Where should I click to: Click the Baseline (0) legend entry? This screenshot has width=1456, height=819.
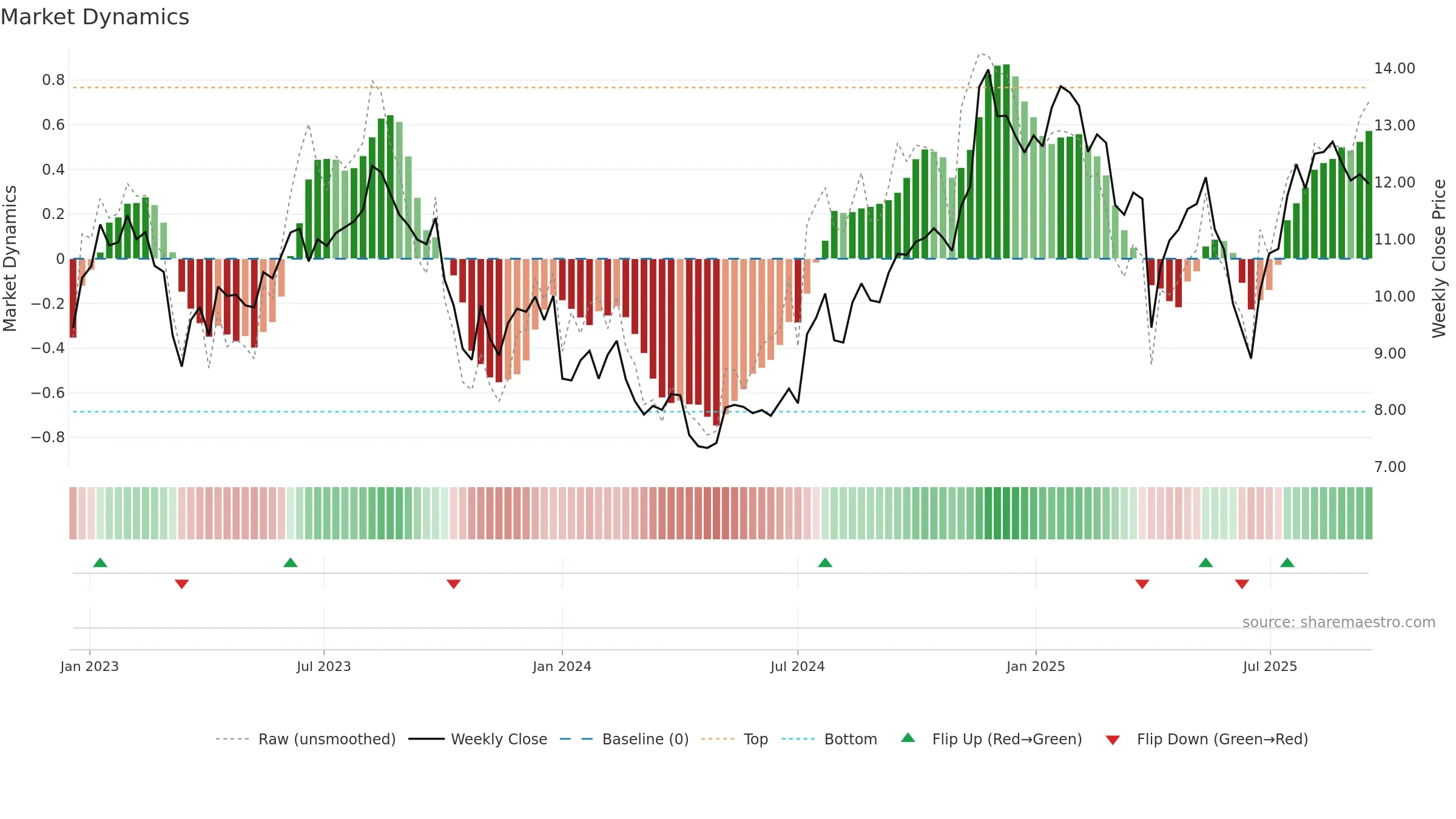(624, 739)
